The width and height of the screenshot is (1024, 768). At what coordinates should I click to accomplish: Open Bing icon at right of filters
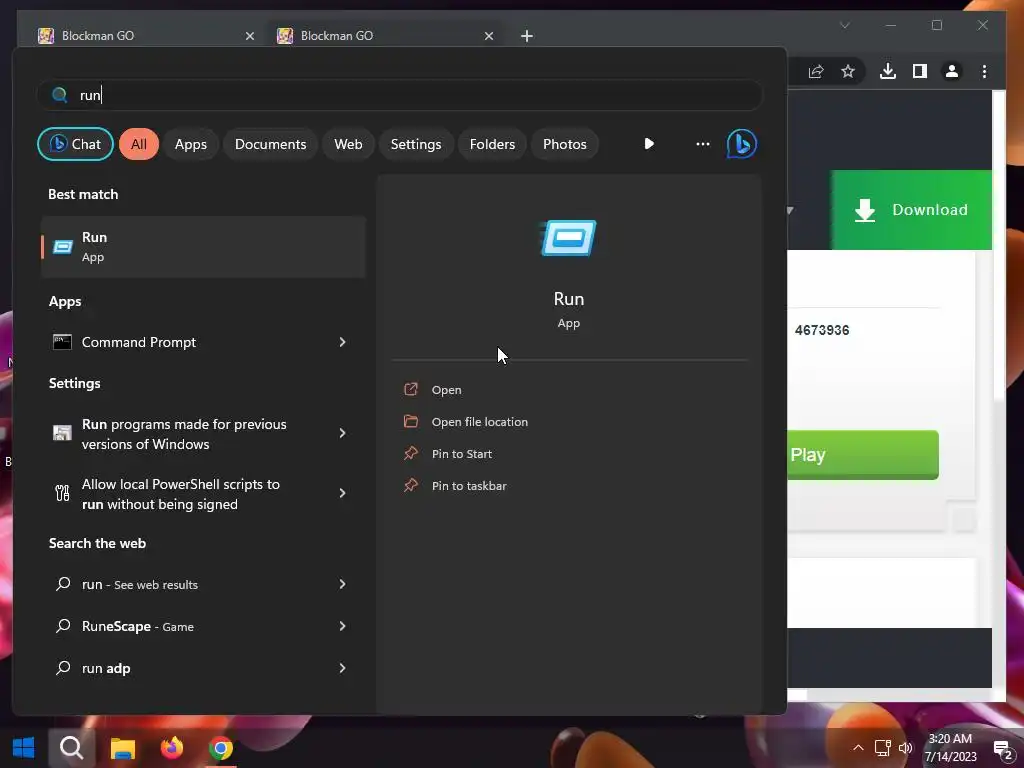tap(742, 144)
